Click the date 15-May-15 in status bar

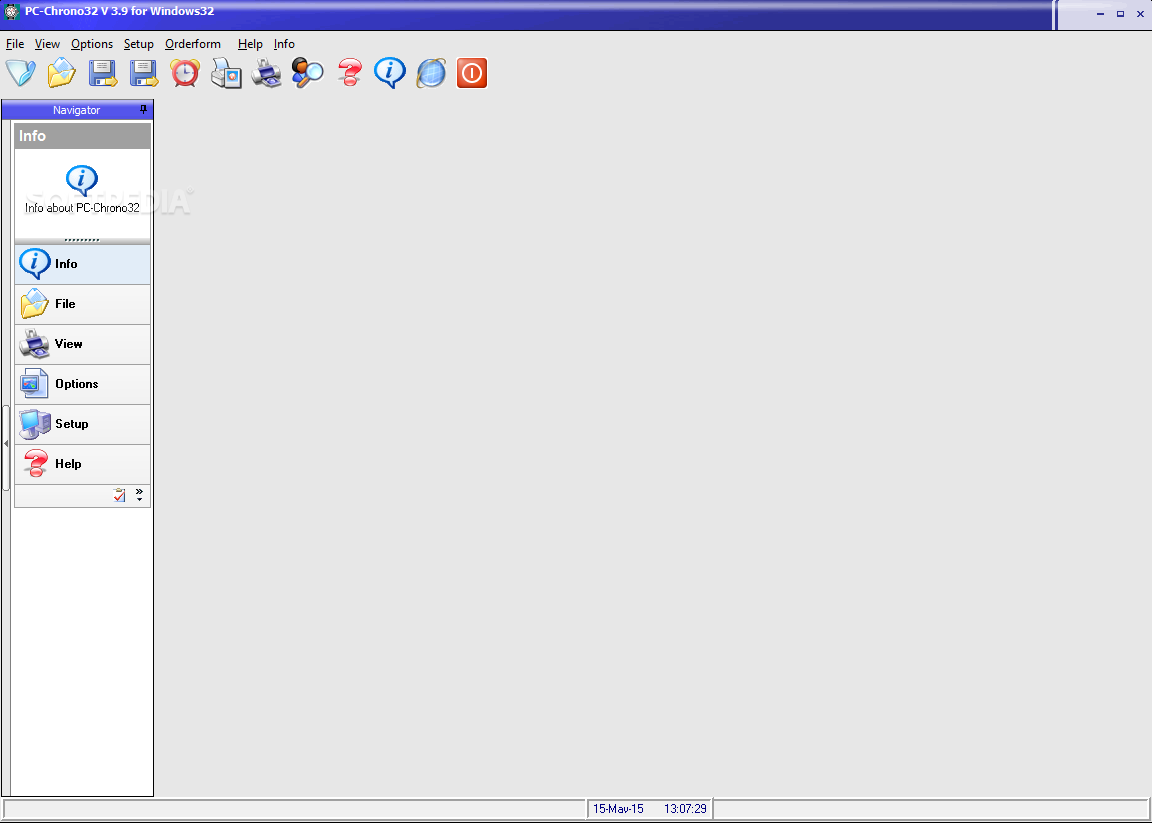click(x=618, y=809)
